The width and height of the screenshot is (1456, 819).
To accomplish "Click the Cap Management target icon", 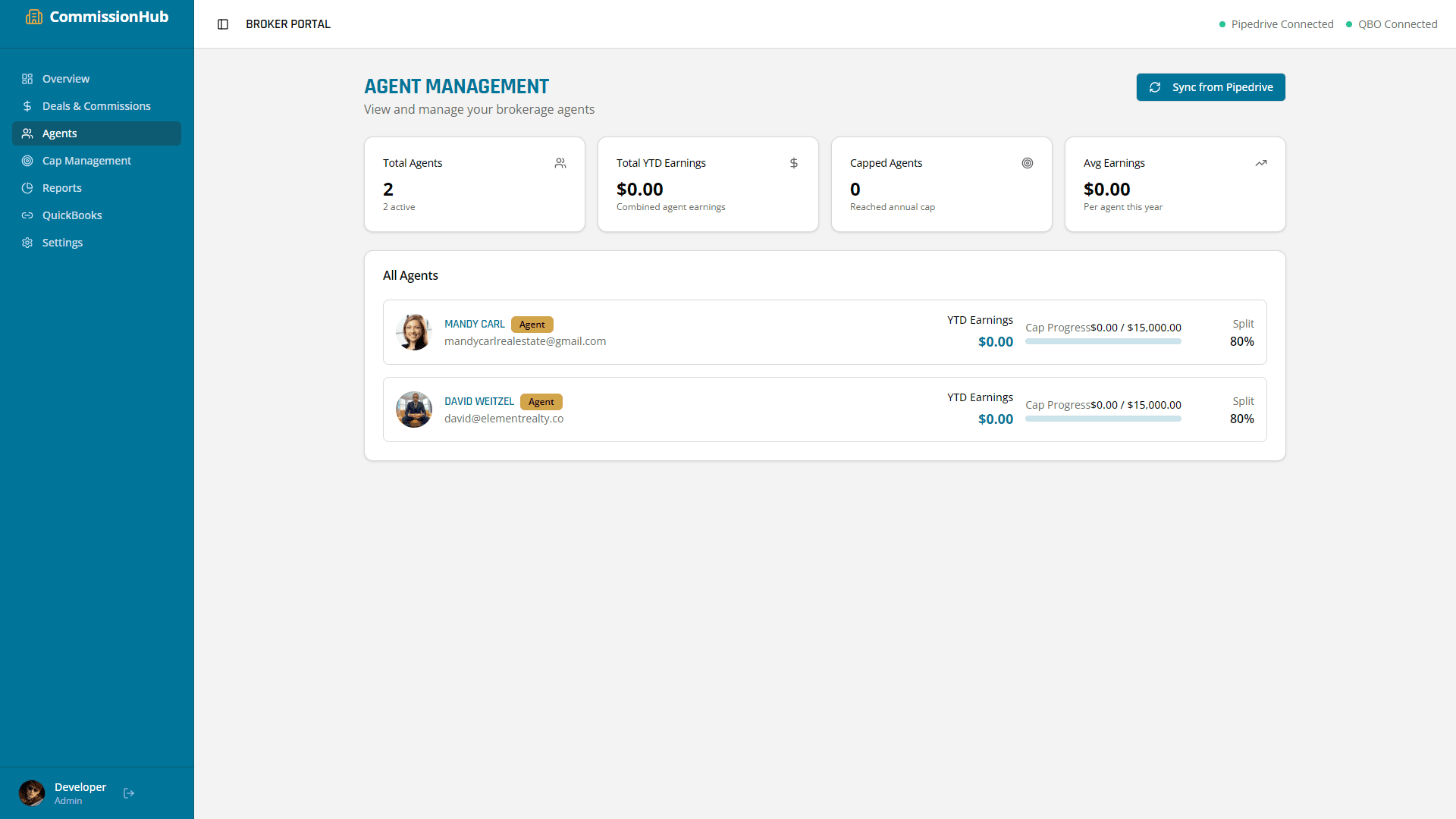I will (27, 161).
